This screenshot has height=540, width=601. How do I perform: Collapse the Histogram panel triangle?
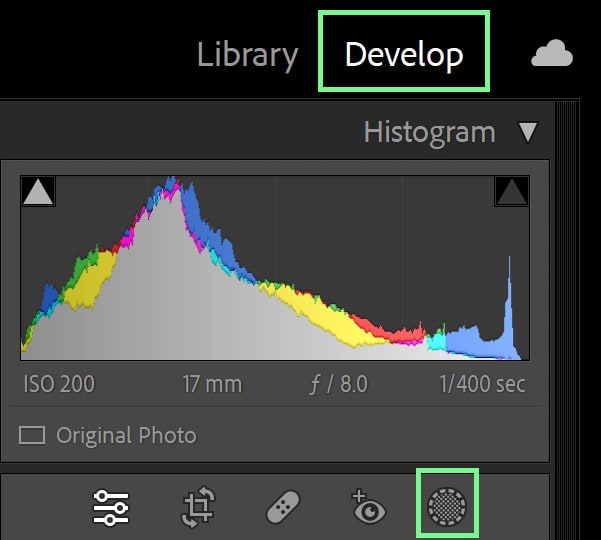pos(528,133)
